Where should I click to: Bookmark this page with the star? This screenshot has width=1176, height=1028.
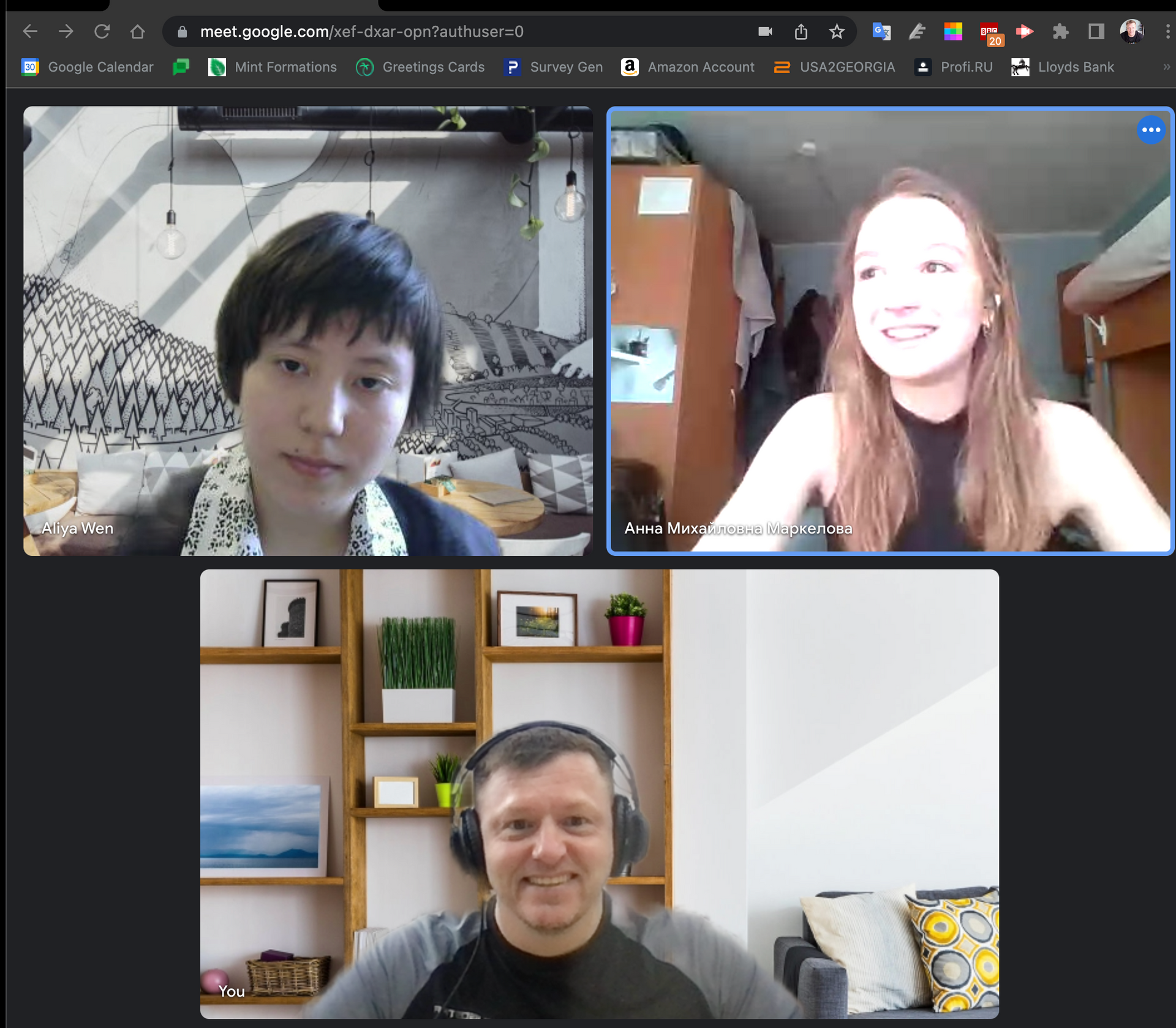836,31
